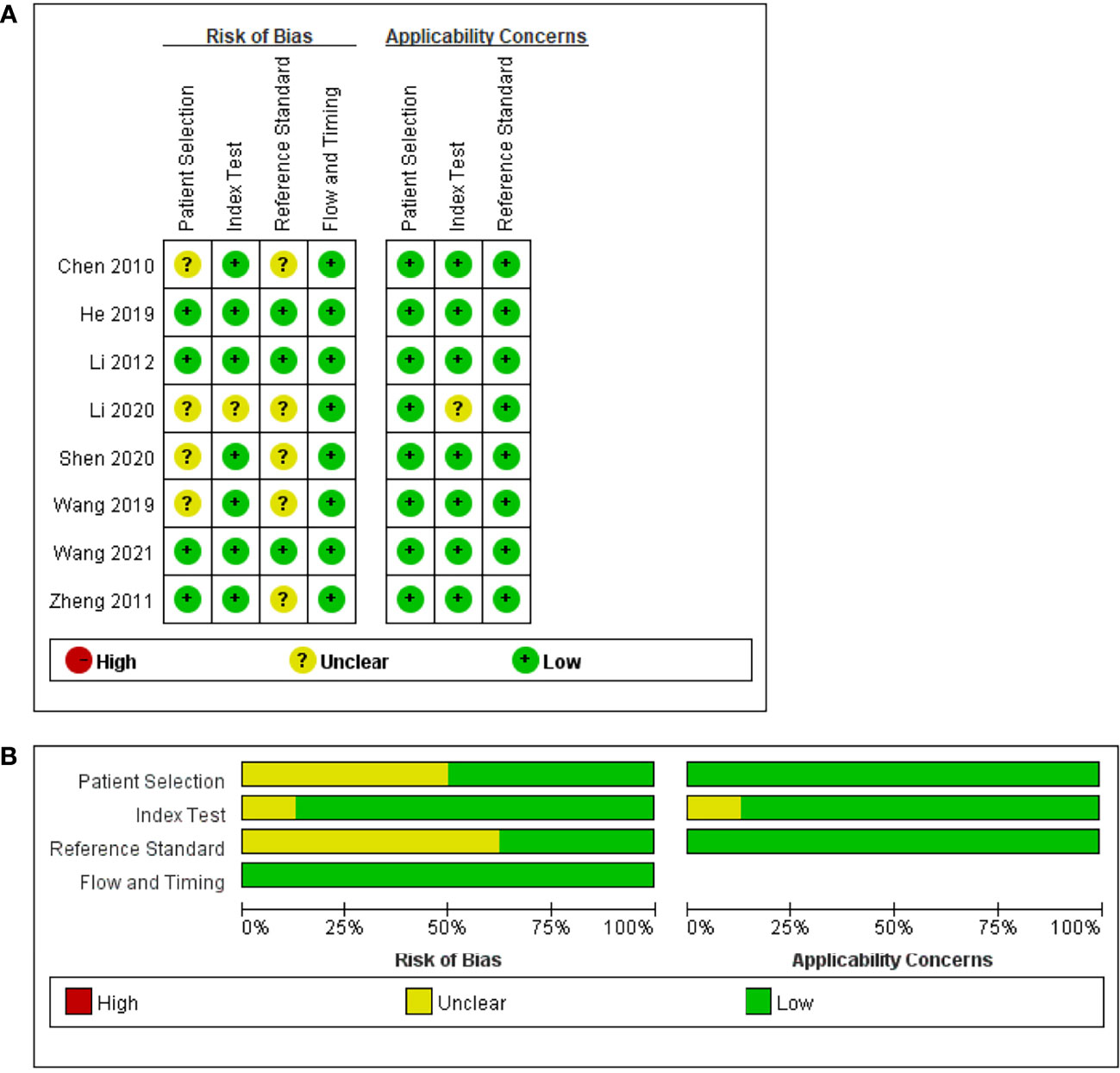Viewport: 1120px width, 1073px height.
Task: Click the Index Test row label in panel B
Action: coord(180,815)
